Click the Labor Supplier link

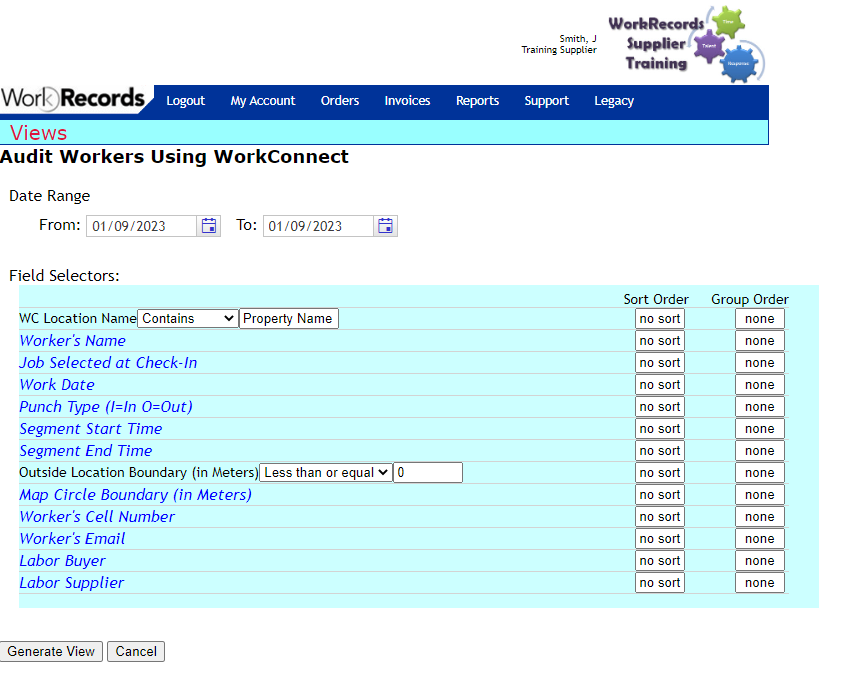tap(72, 583)
